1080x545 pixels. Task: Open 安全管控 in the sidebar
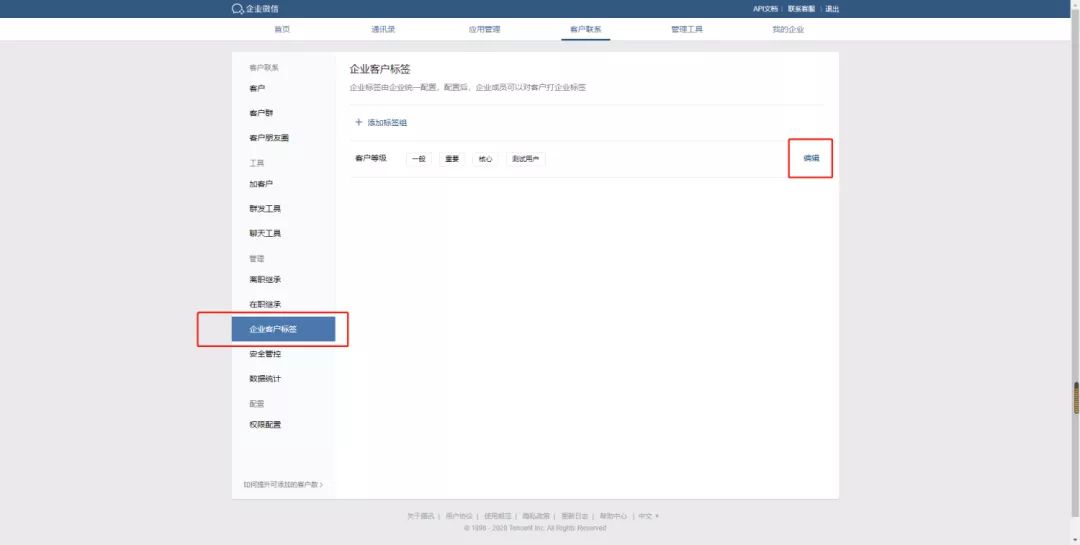(265, 354)
